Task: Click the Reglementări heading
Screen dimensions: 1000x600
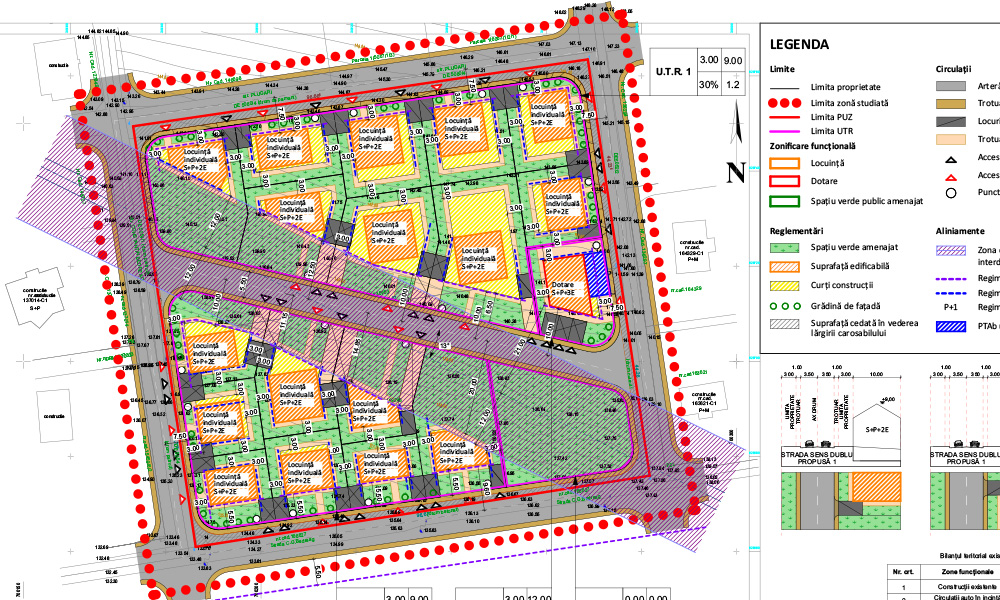Action: pyautogui.click(x=797, y=230)
